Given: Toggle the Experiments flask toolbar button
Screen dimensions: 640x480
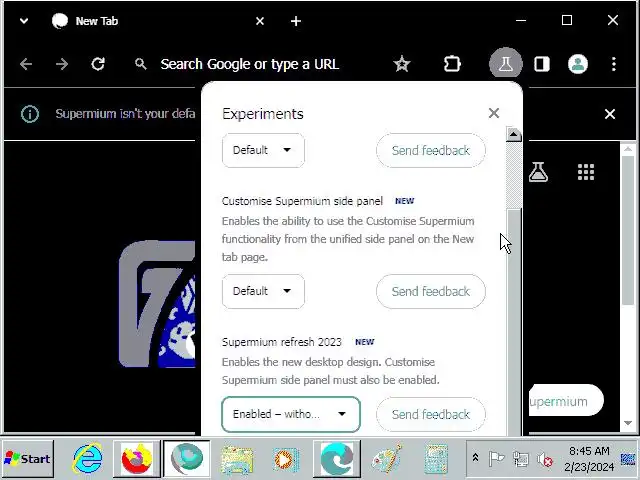Looking at the screenshot, I should pyautogui.click(x=506, y=64).
